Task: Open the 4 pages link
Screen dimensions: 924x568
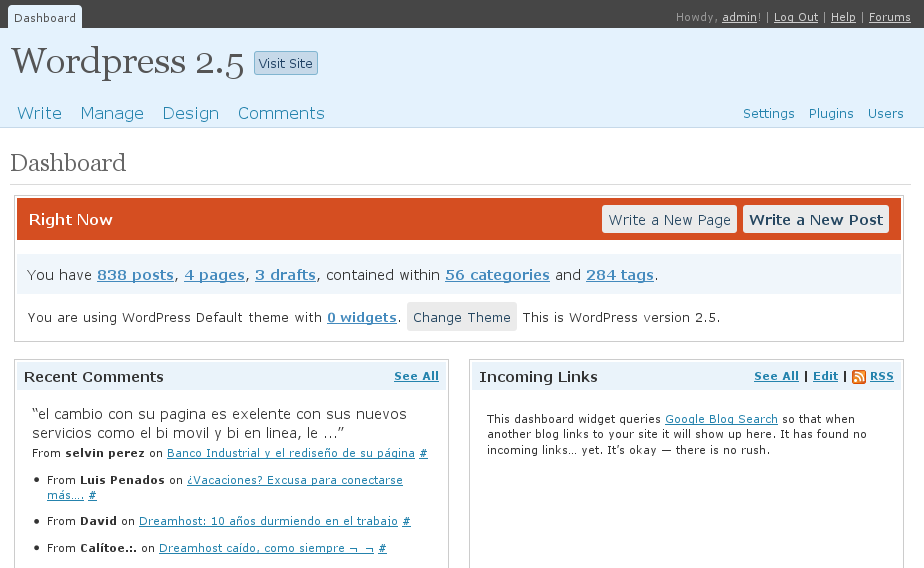Action: point(214,275)
